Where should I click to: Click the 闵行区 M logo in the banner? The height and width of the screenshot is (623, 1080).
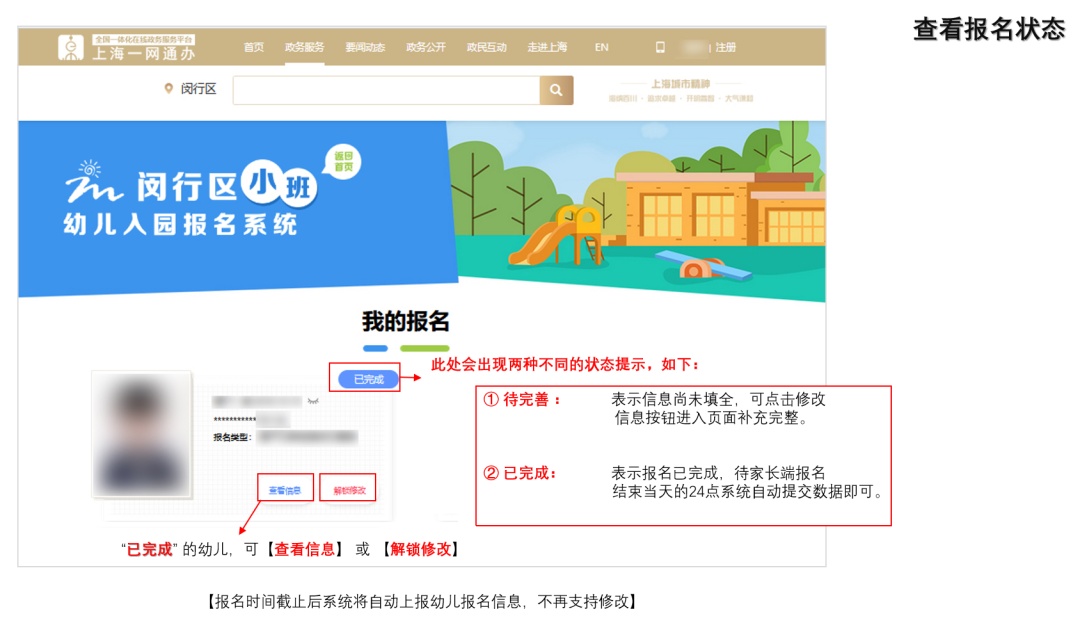point(94,182)
